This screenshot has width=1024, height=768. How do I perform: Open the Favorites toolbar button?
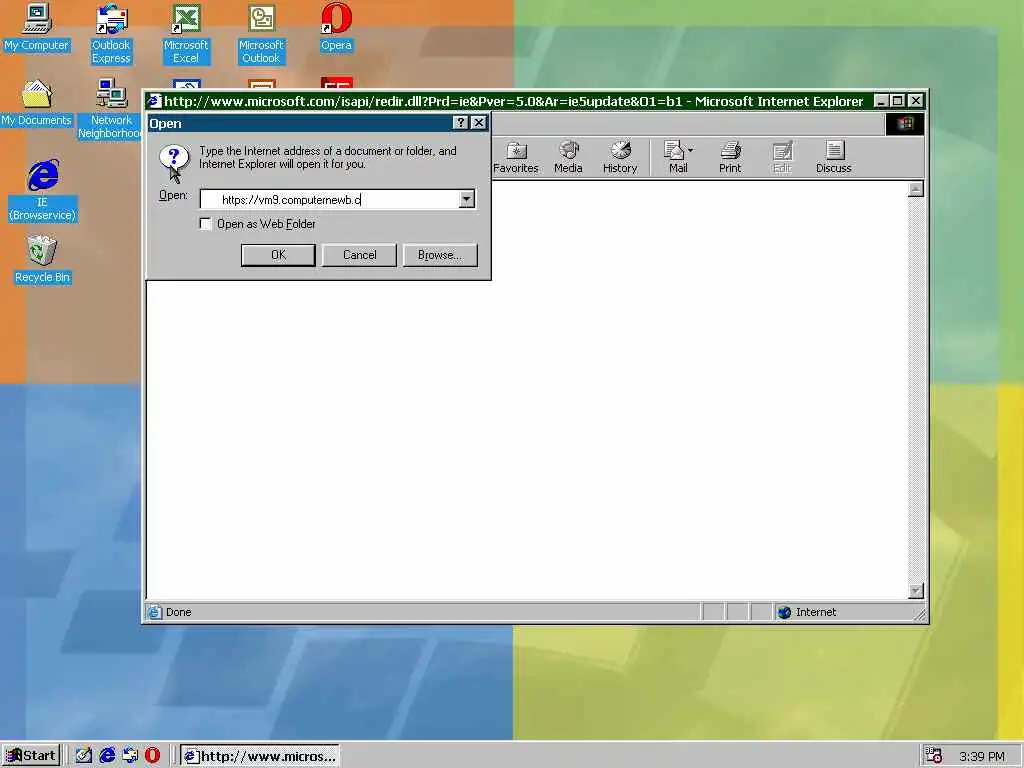[516, 157]
